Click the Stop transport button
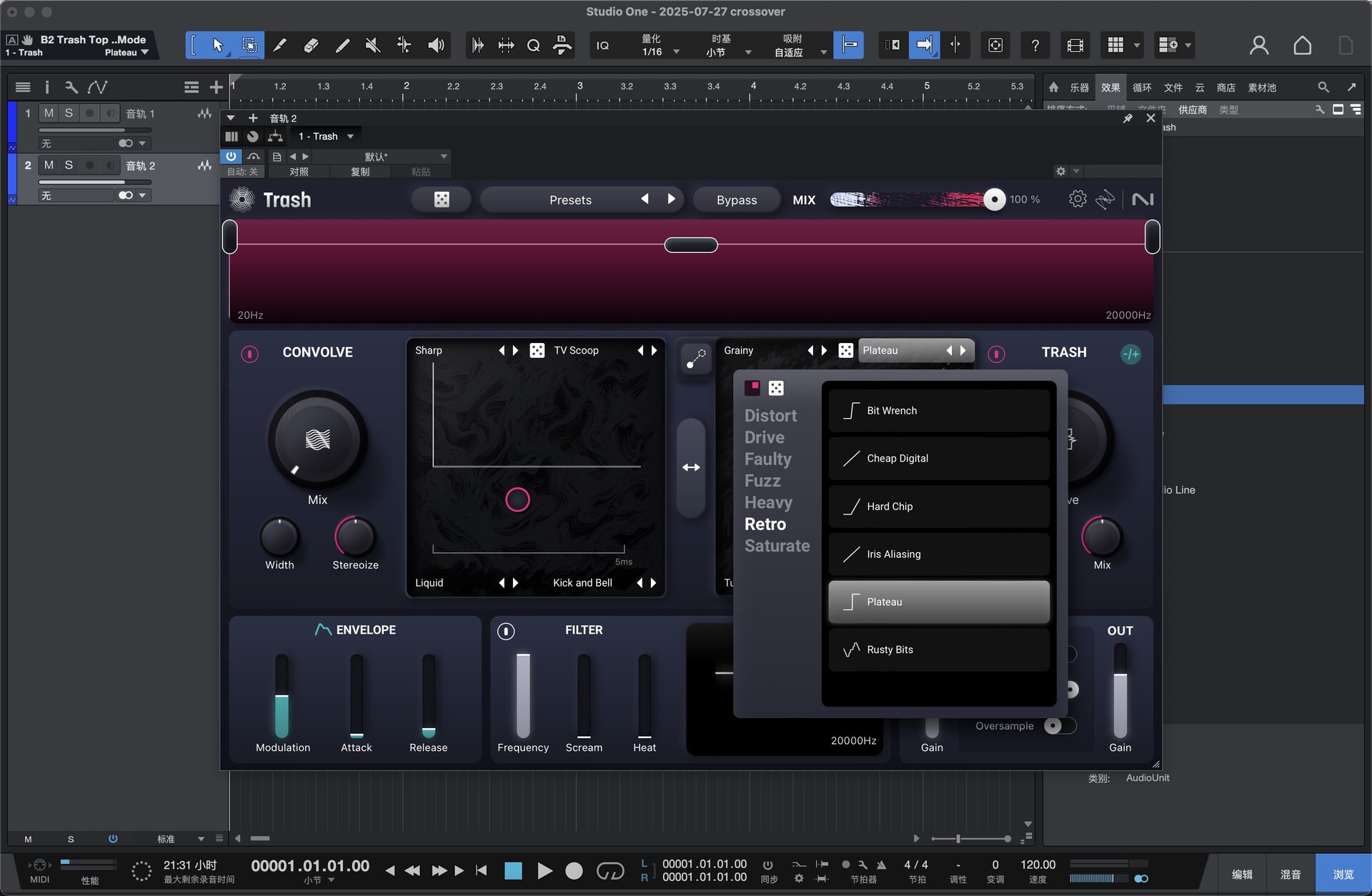Viewport: 1372px width, 896px height. click(x=513, y=870)
